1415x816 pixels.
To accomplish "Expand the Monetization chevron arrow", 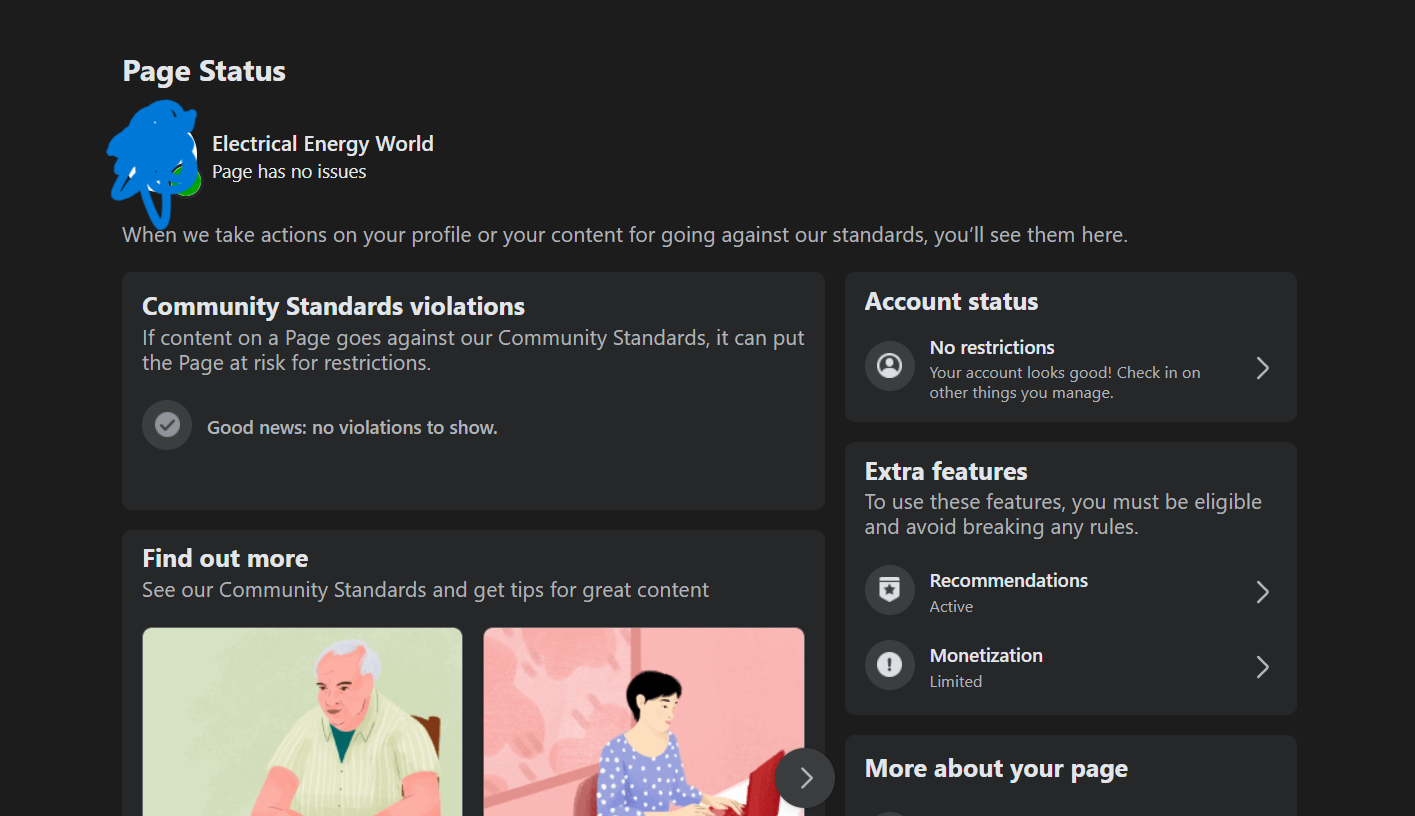I will coord(1262,667).
